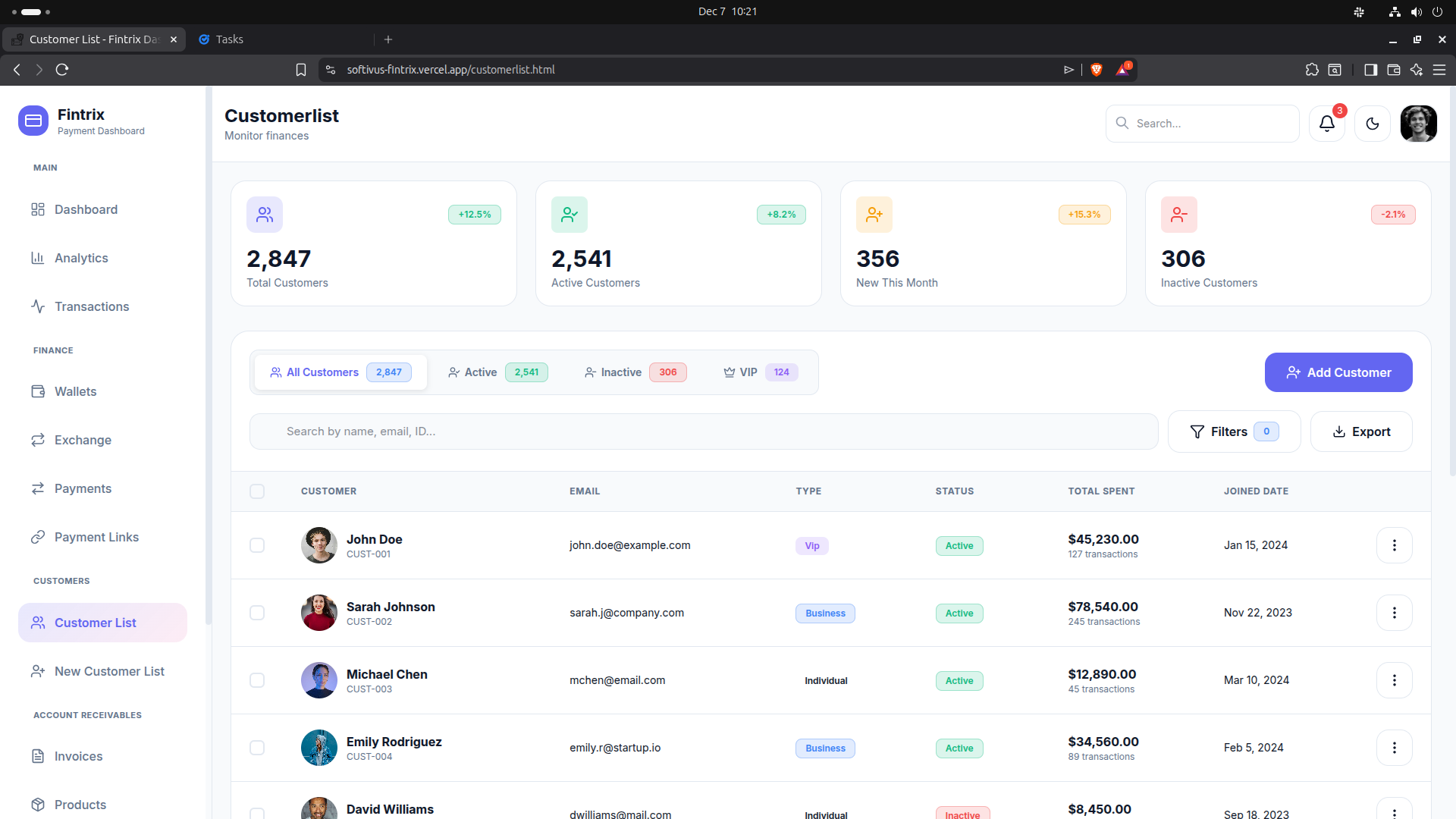Viewport: 1456px width, 819px height.
Task: Click the Wallets icon
Action: click(x=39, y=391)
